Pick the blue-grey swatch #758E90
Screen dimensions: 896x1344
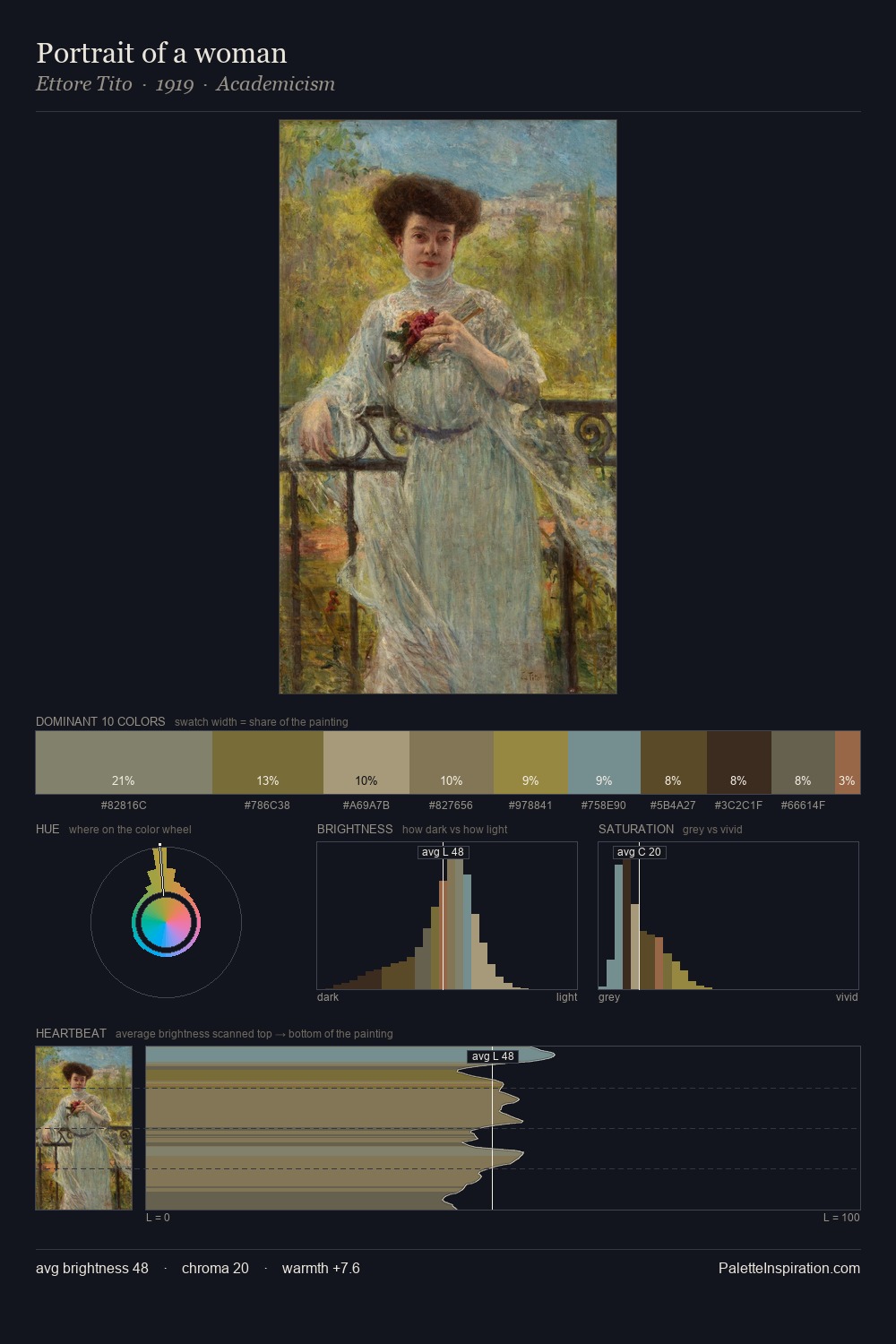pos(604,762)
